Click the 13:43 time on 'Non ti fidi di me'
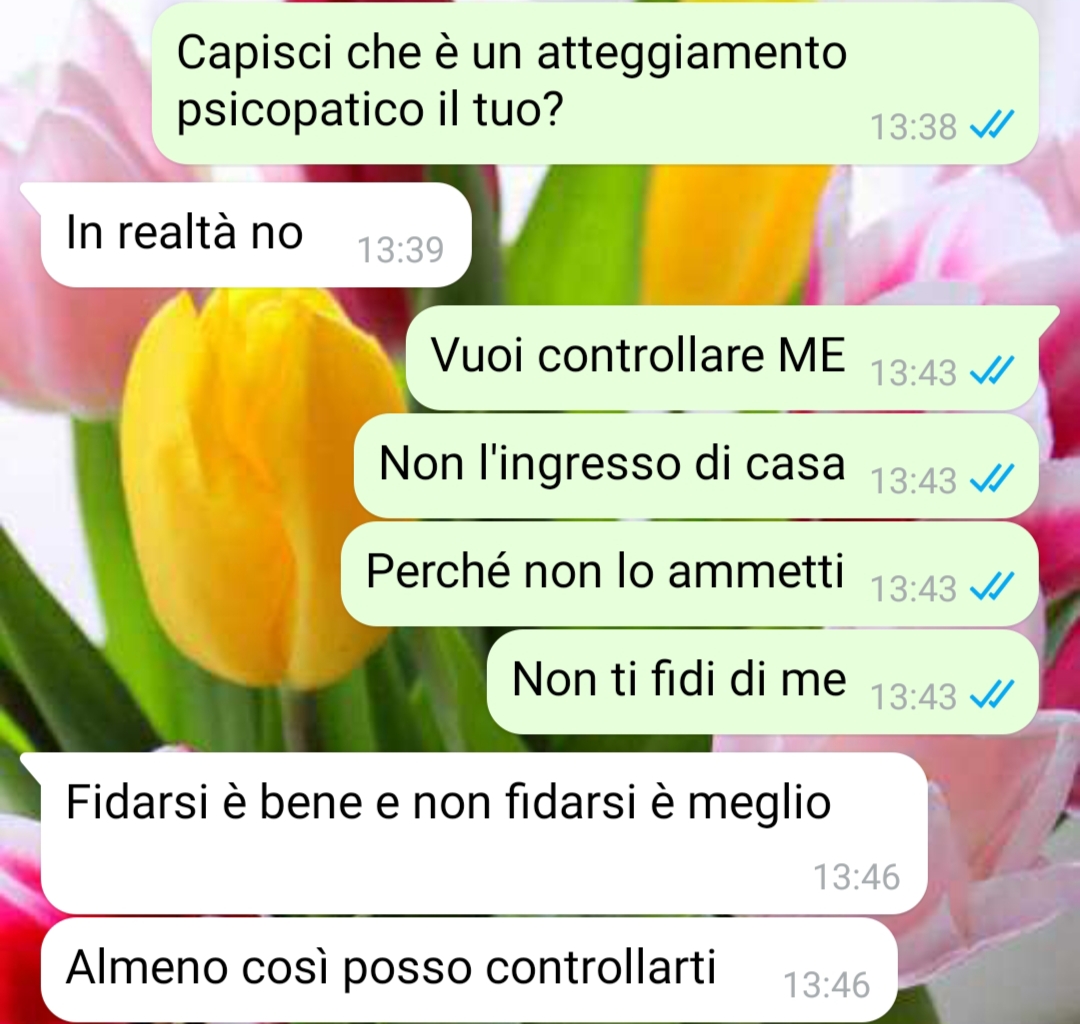This screenshot has width=1080, height=1024. click(913, 697)
